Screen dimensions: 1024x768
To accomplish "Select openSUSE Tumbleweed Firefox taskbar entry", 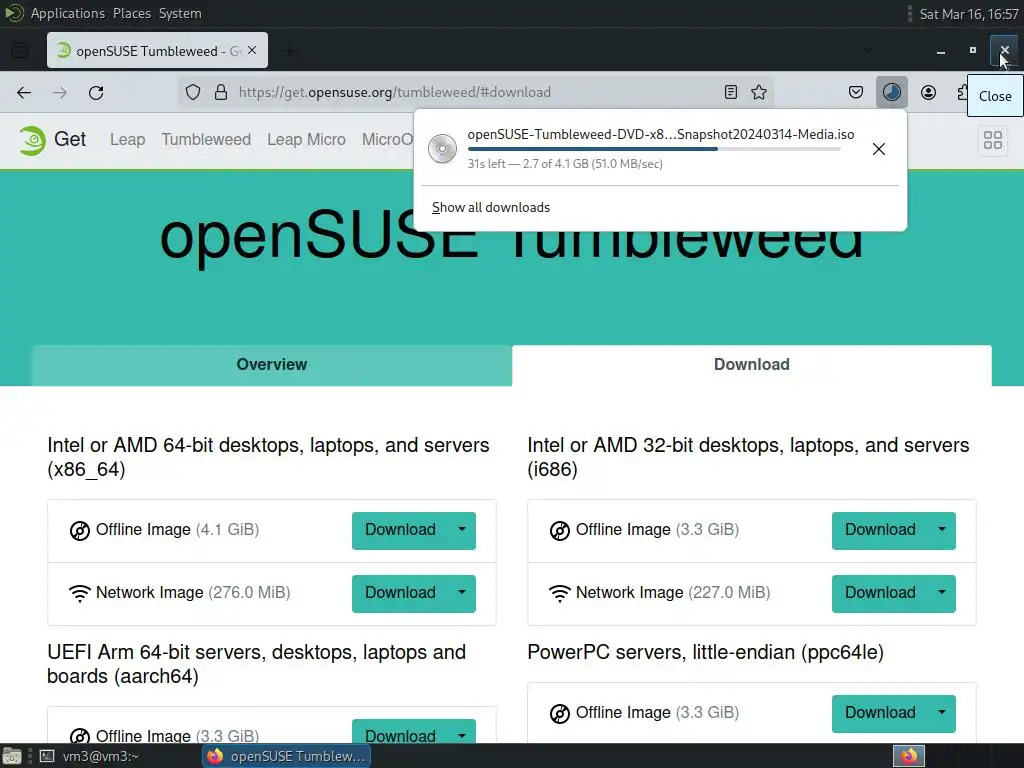I will point(287,756).
